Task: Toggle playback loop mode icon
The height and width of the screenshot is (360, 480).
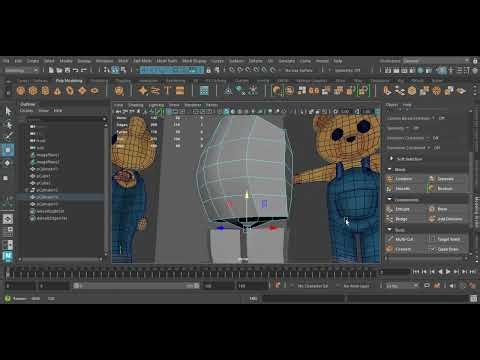Action: [427, 286]
